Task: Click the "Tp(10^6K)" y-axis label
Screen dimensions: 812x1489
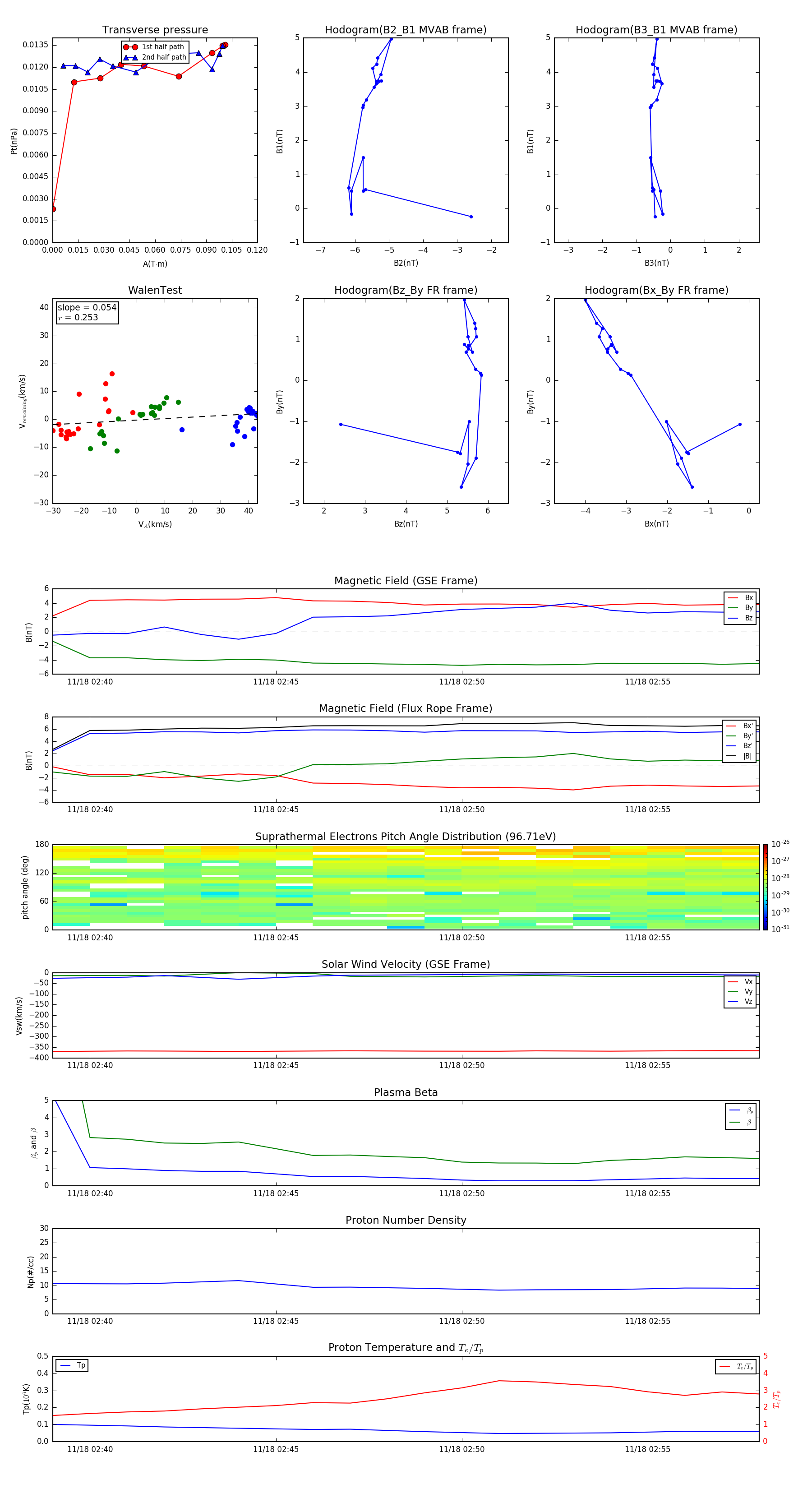Action: pos(26,1399)
